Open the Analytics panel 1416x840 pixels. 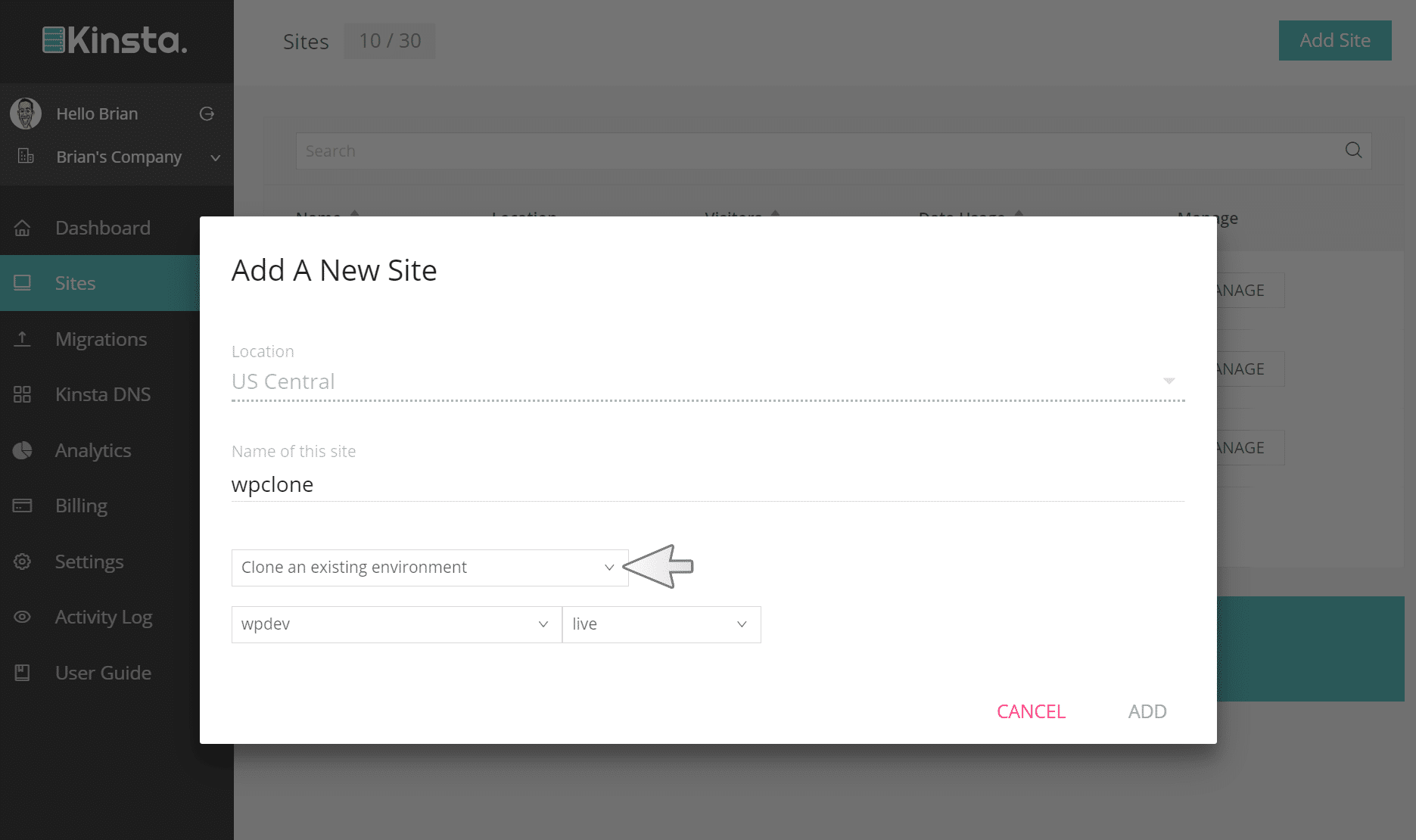point(92,450)
